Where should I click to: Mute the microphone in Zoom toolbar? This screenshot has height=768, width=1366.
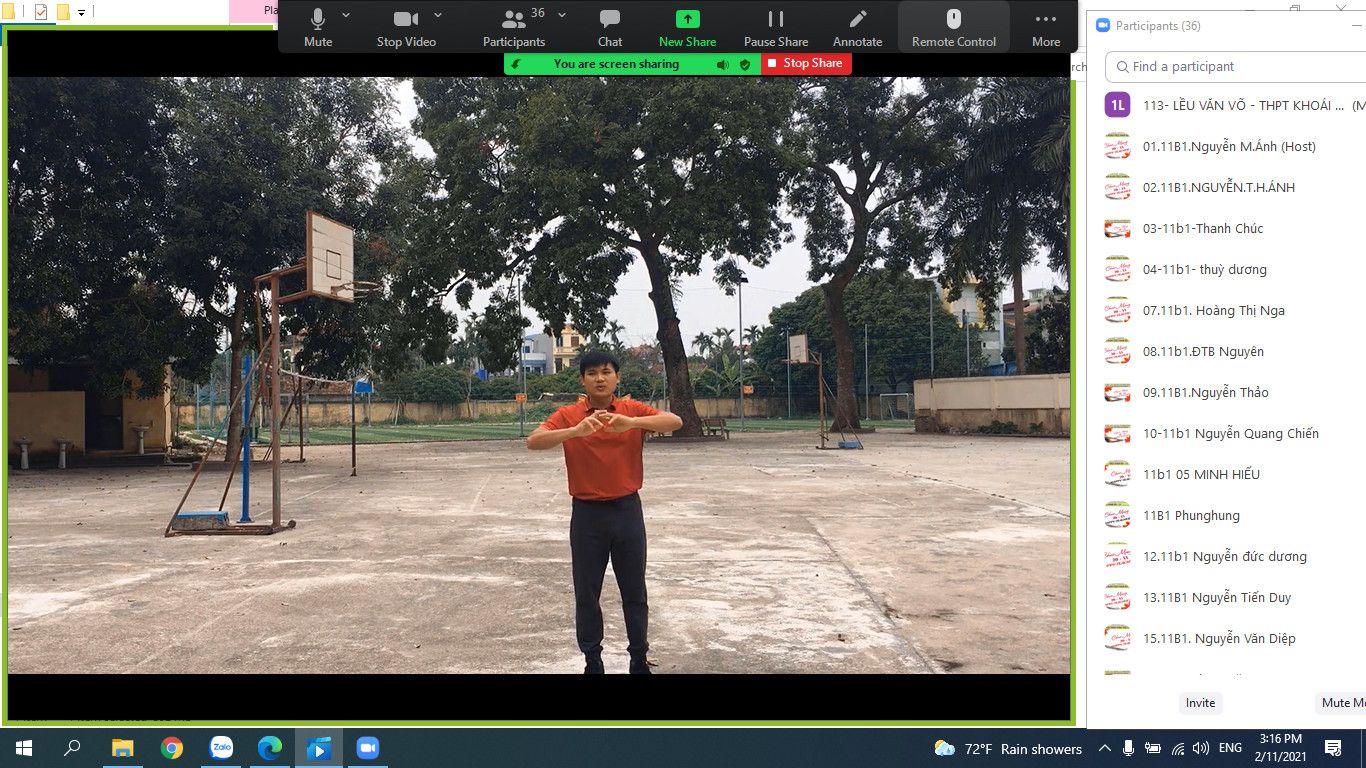click(318, 27)
